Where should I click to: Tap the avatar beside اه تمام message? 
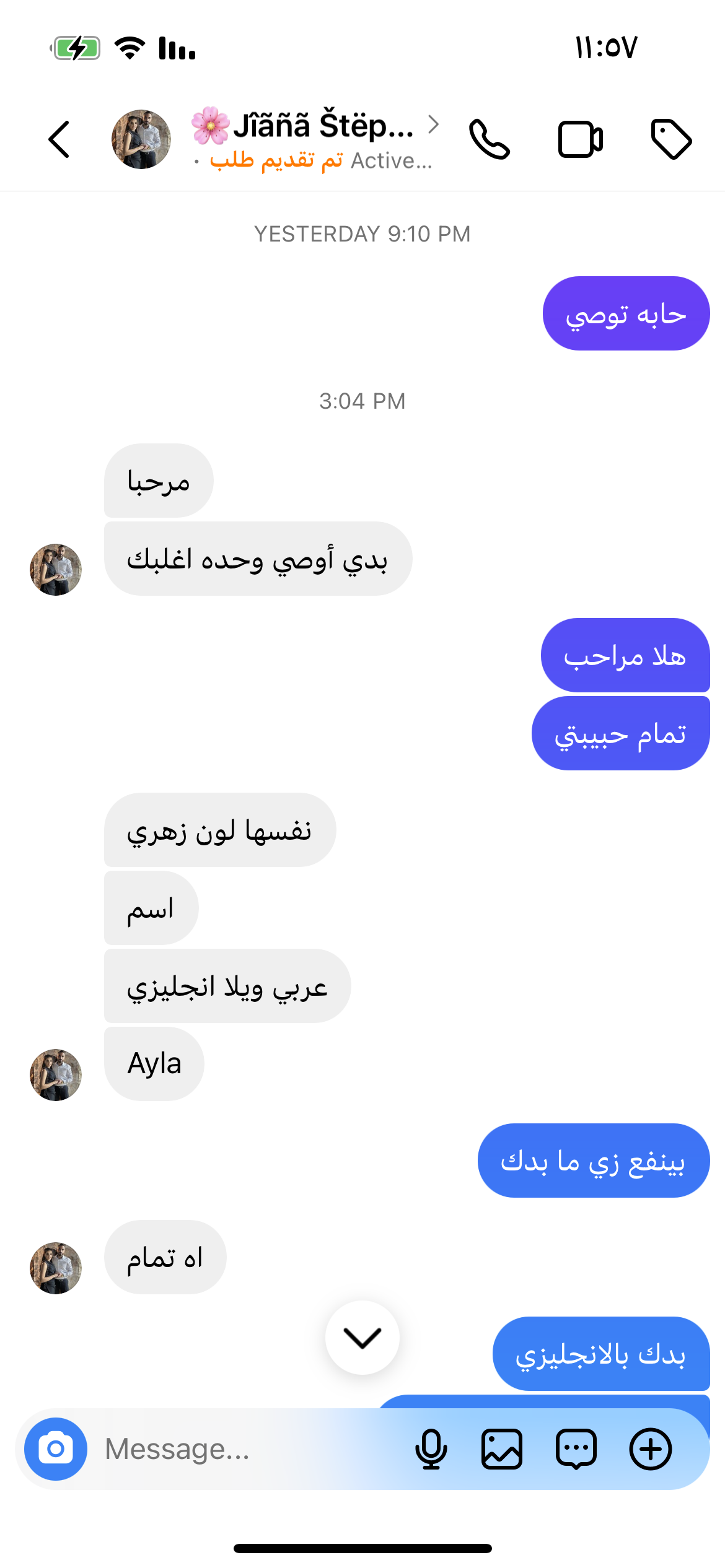[56, 1268]
